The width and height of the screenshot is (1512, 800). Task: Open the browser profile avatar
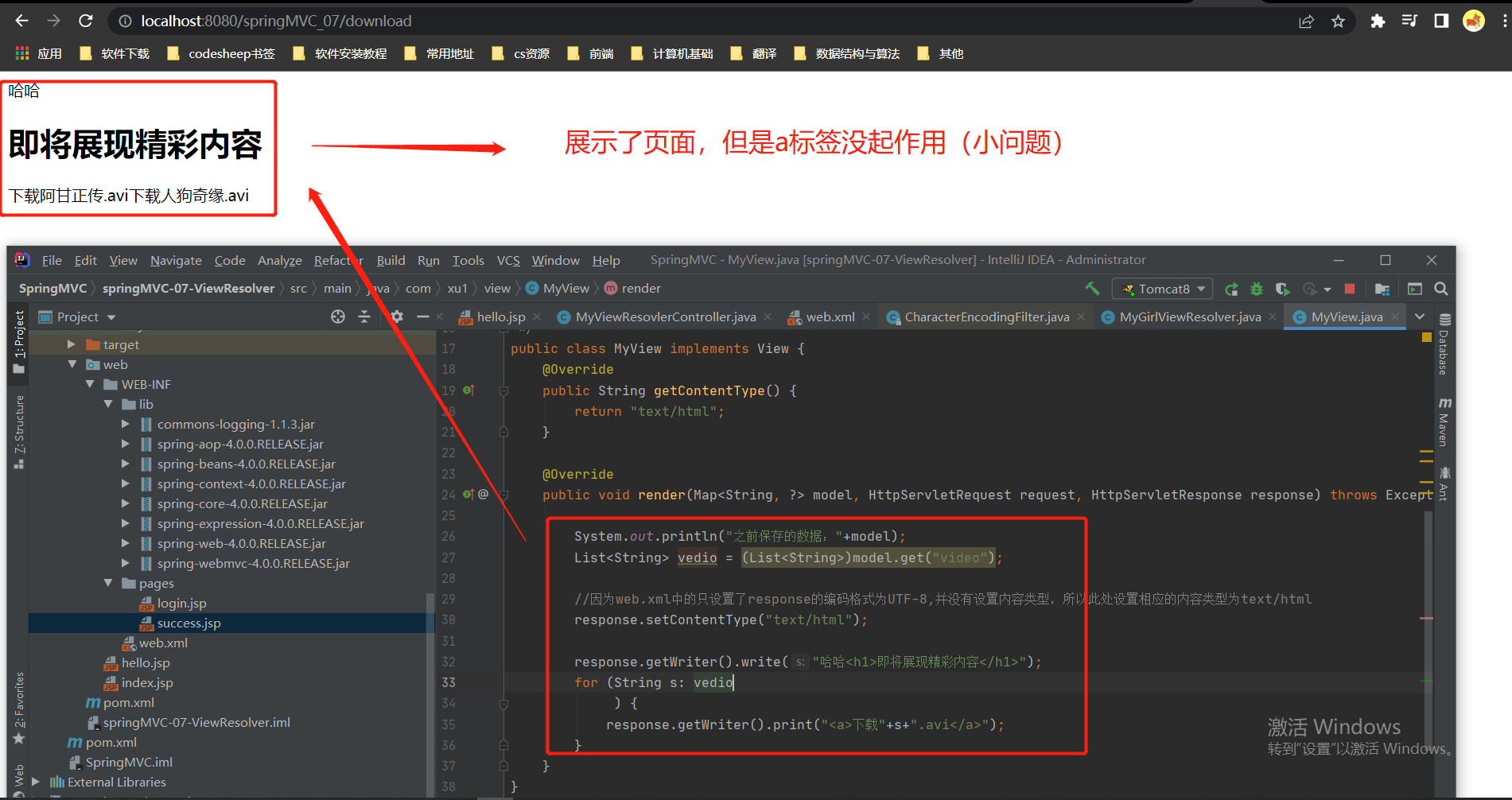(1474, 21)
